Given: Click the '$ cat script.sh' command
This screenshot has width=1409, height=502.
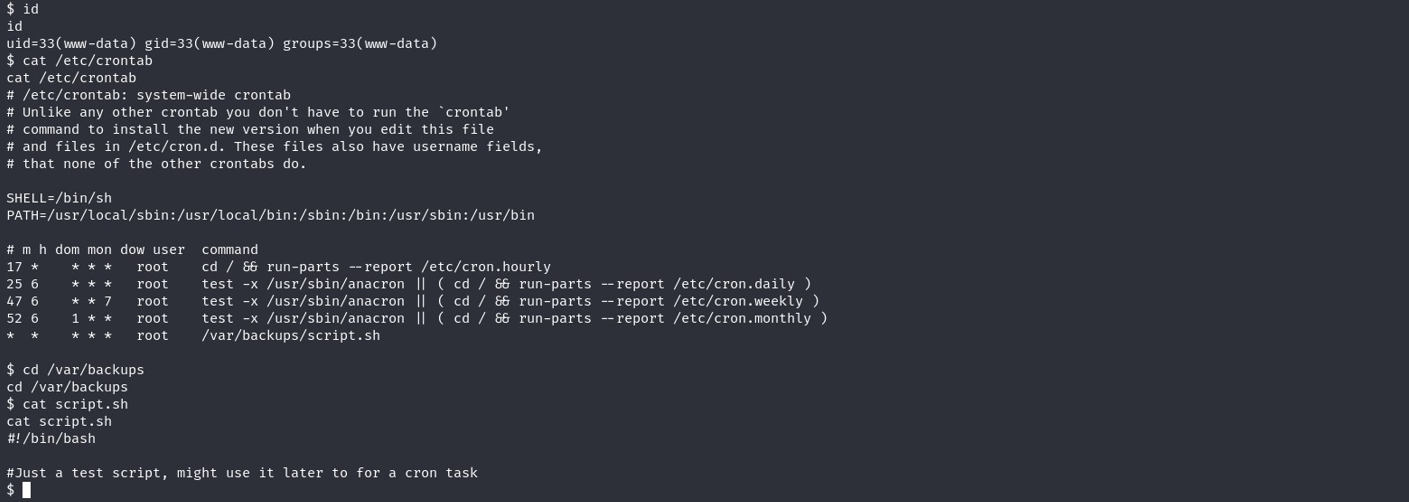Looking at the screenshot, I should tap(67, 404).
